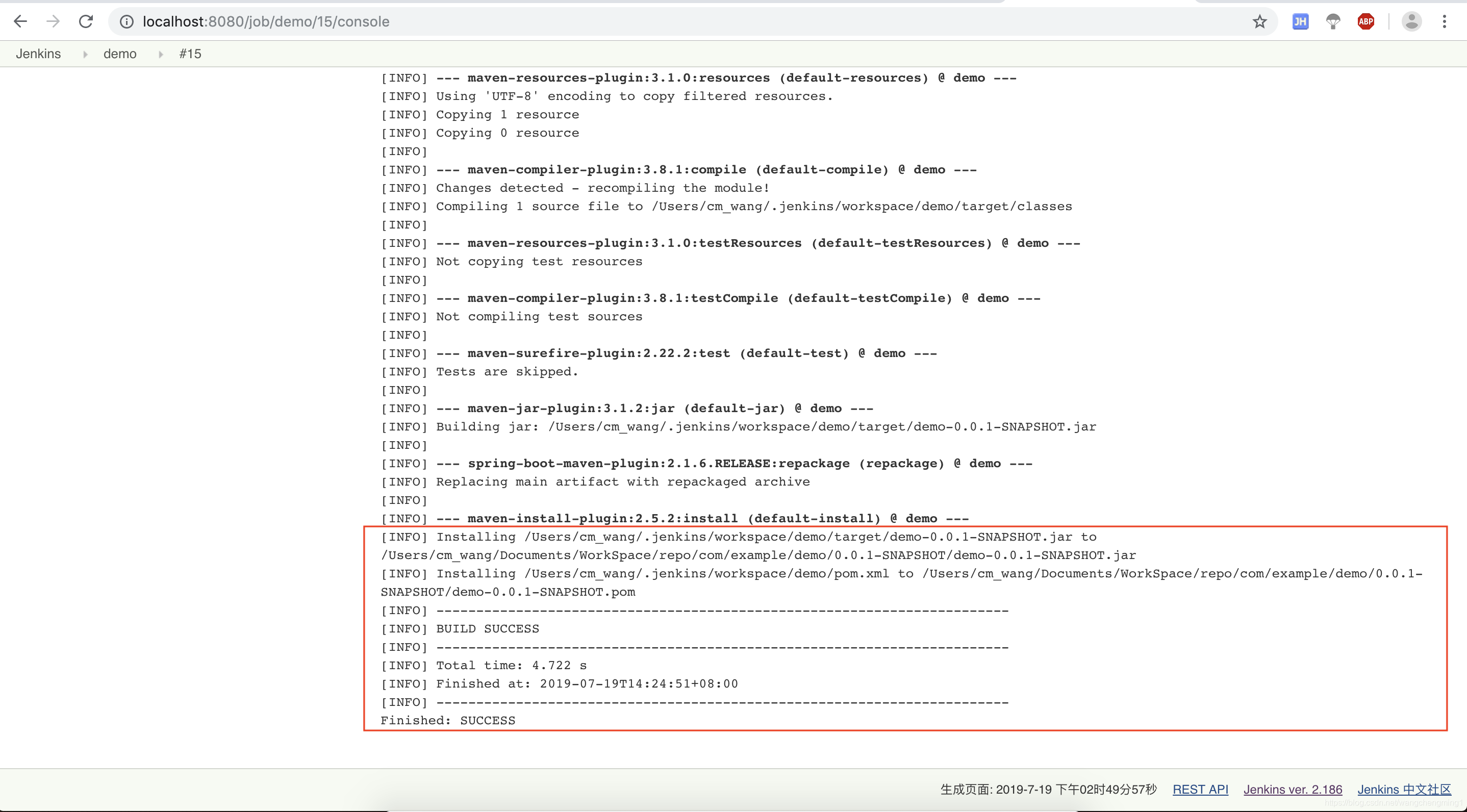Image resolution: width=1467 pixels, height=812 pixels.
Task: Bookmark this page with the star icon
Action: 1259,21
